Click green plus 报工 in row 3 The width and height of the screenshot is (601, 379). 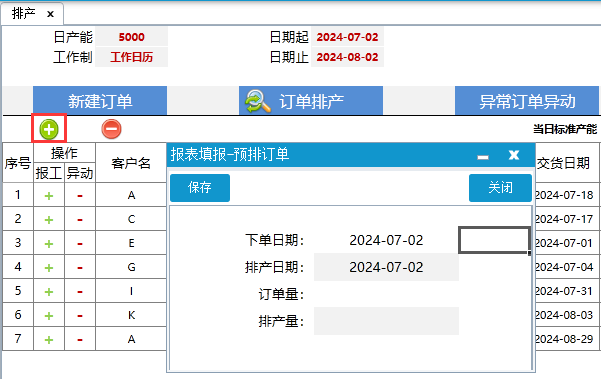[x=49, y=244]
